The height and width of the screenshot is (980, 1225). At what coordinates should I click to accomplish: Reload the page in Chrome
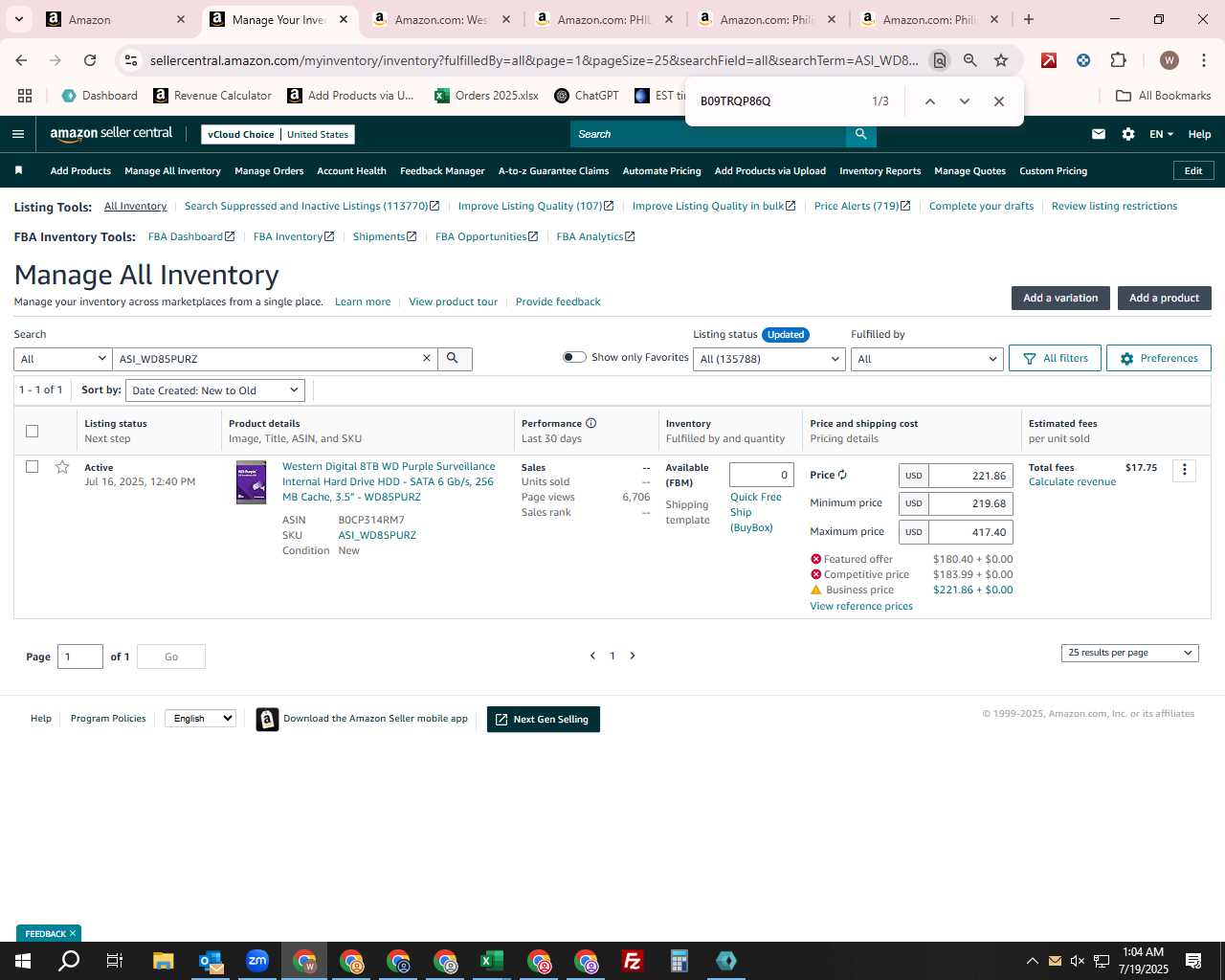click(x=90, y=60)
